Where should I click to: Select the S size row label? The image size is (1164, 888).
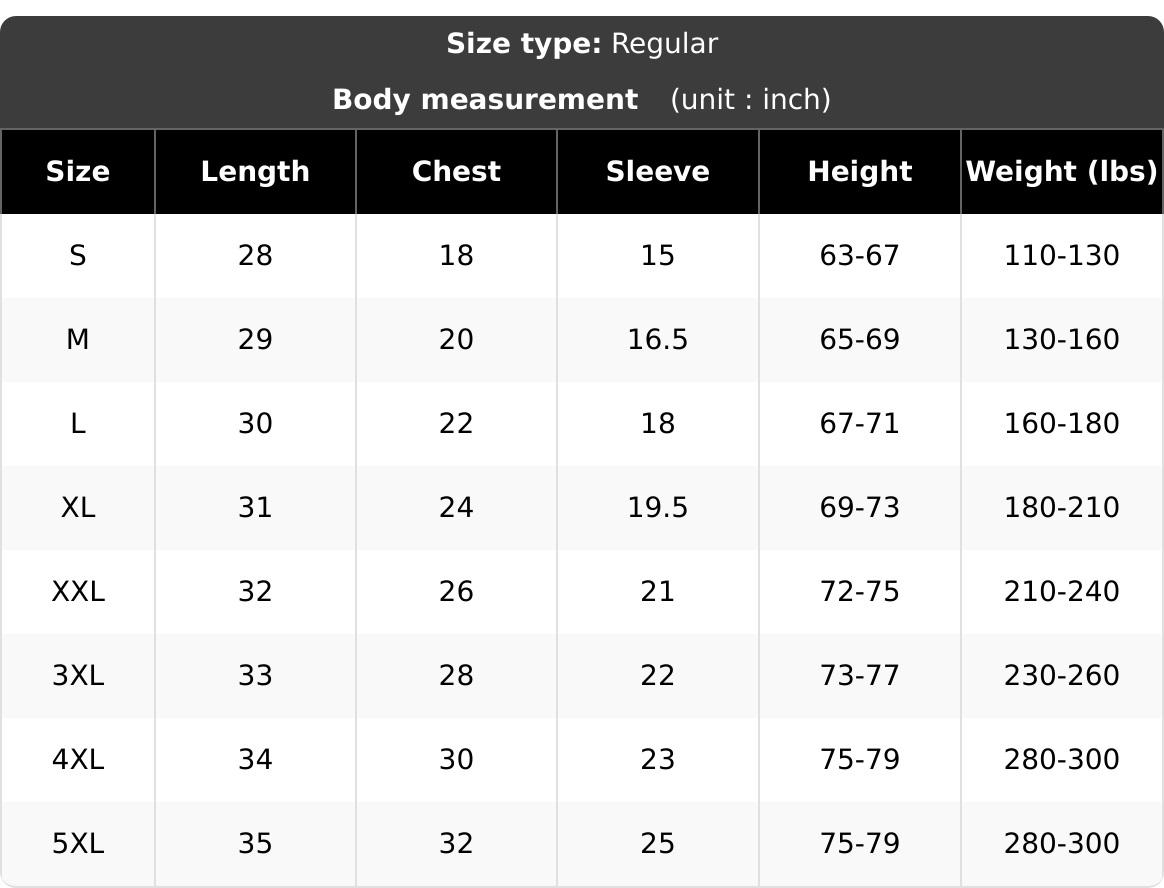[x=78, y=255]
